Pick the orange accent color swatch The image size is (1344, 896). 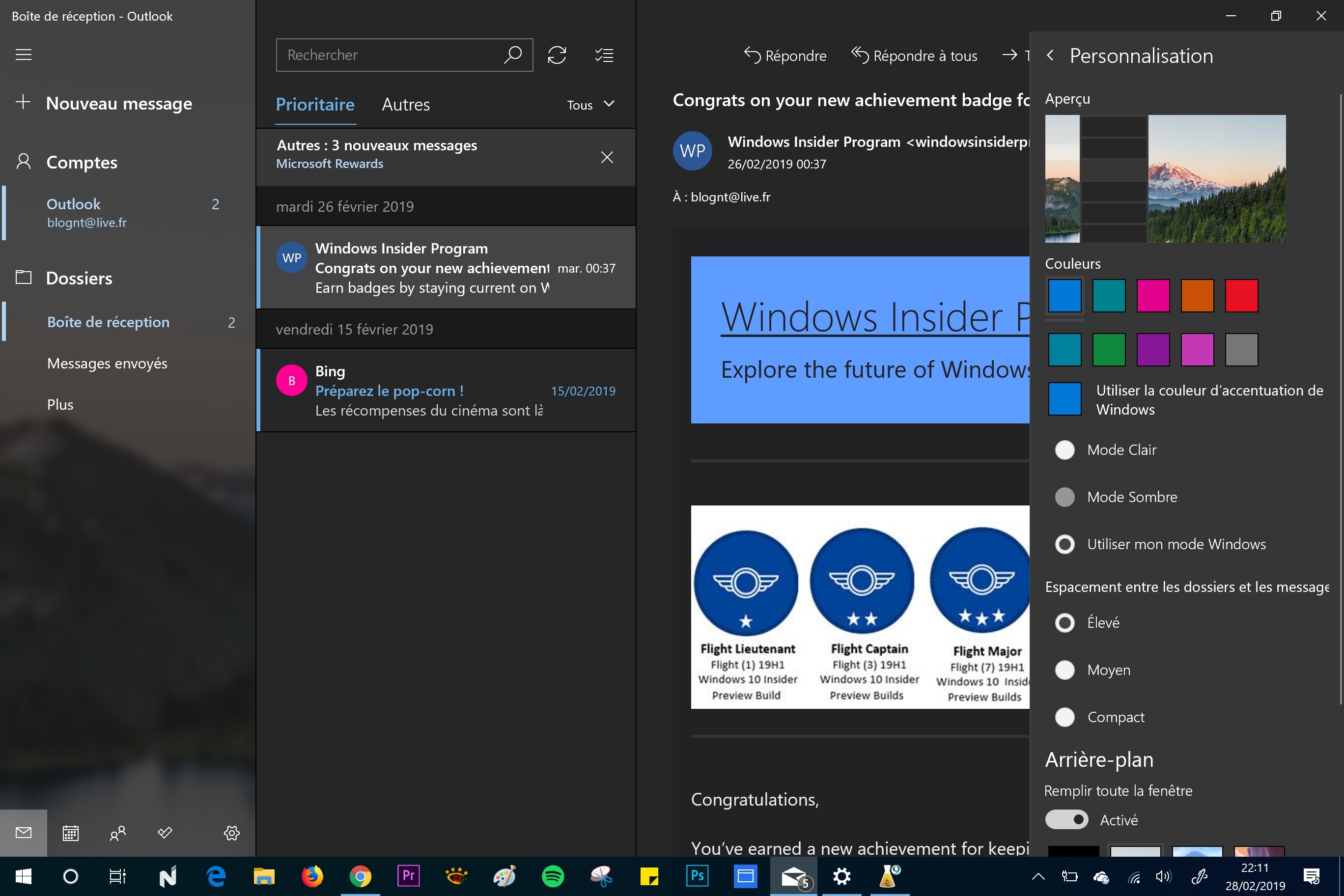pos(1197,295)
